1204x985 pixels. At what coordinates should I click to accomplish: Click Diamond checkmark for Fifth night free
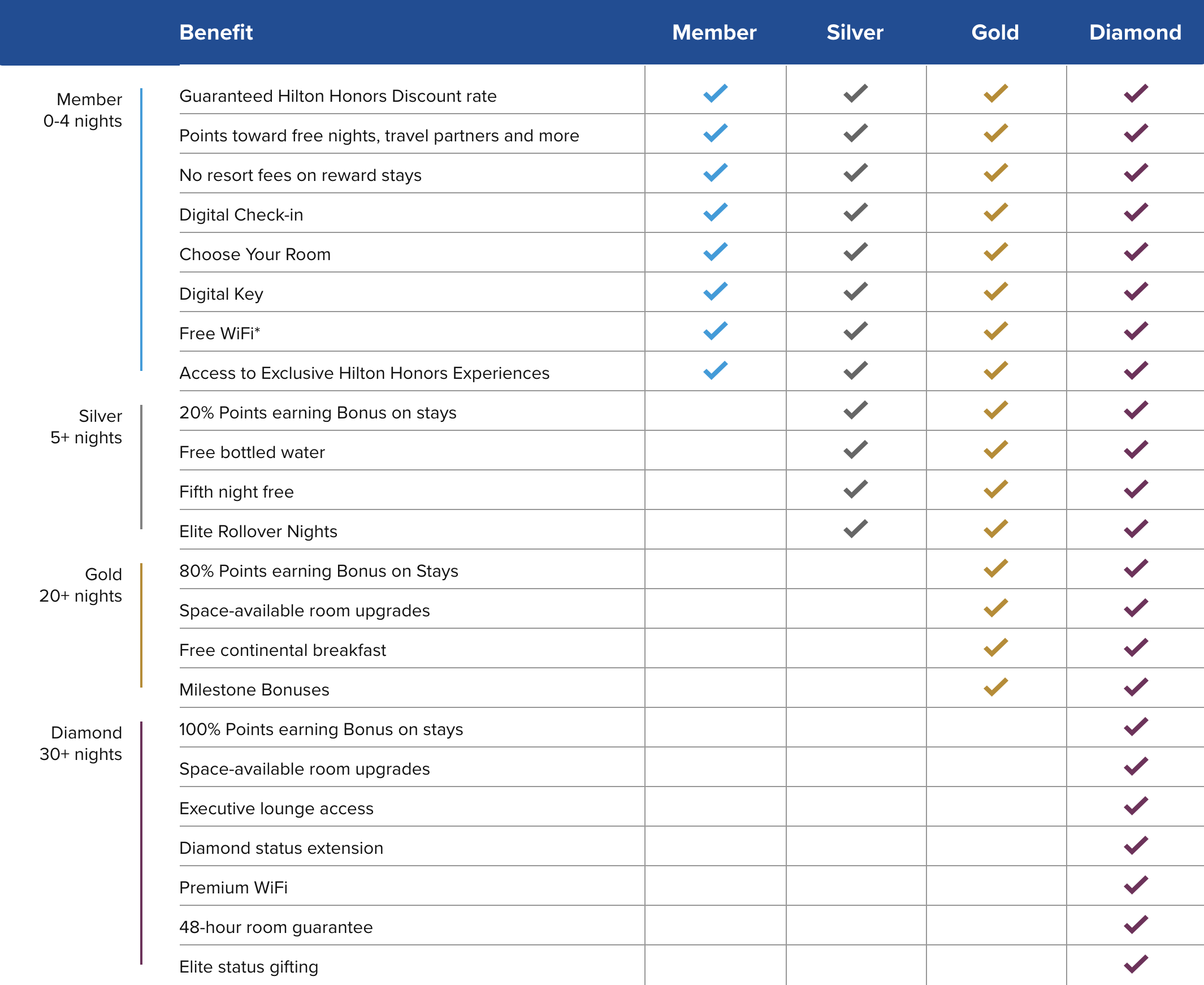point(1136,489)
